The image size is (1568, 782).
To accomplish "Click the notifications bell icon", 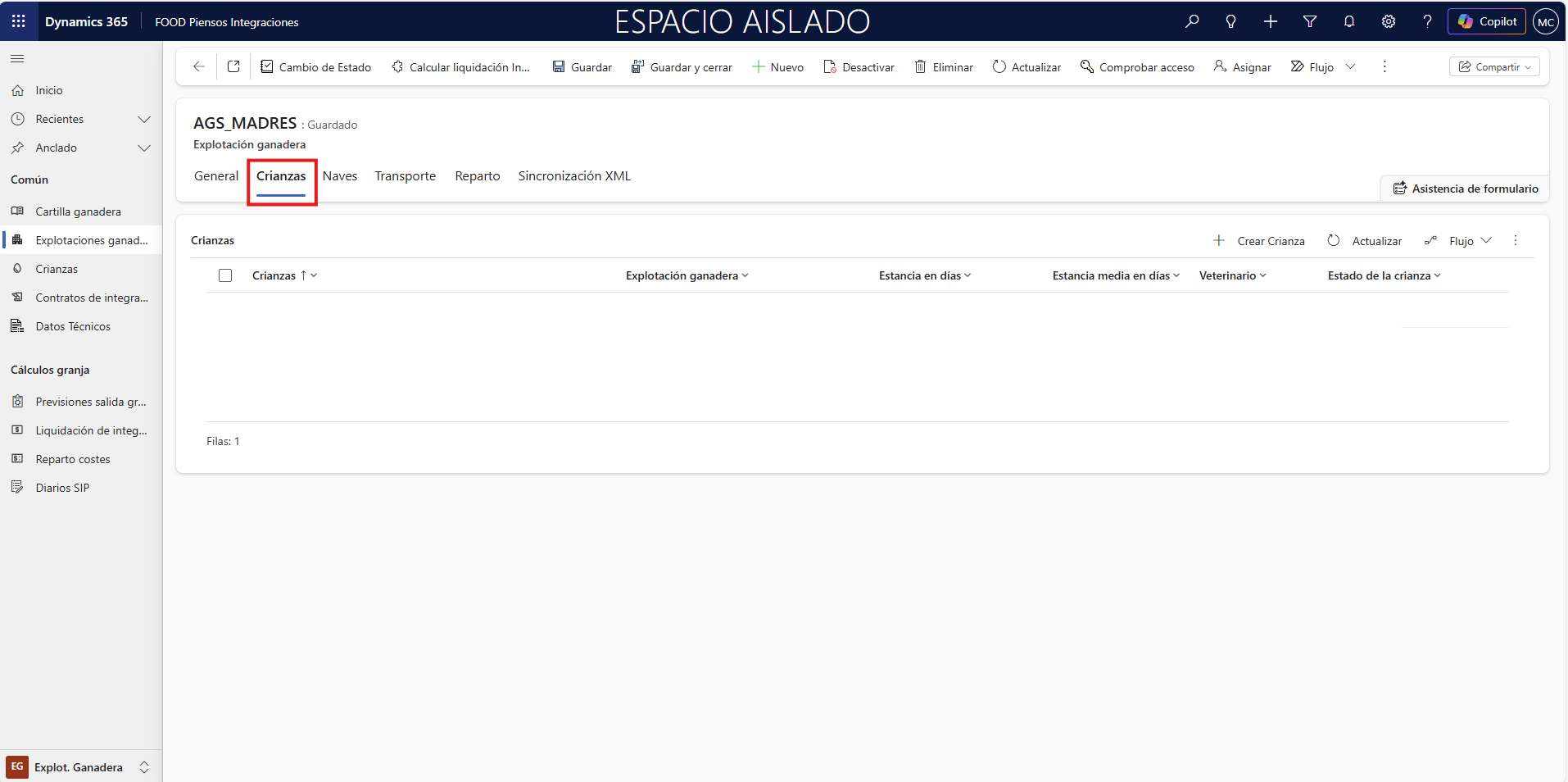I will [x=1349, y=21].
